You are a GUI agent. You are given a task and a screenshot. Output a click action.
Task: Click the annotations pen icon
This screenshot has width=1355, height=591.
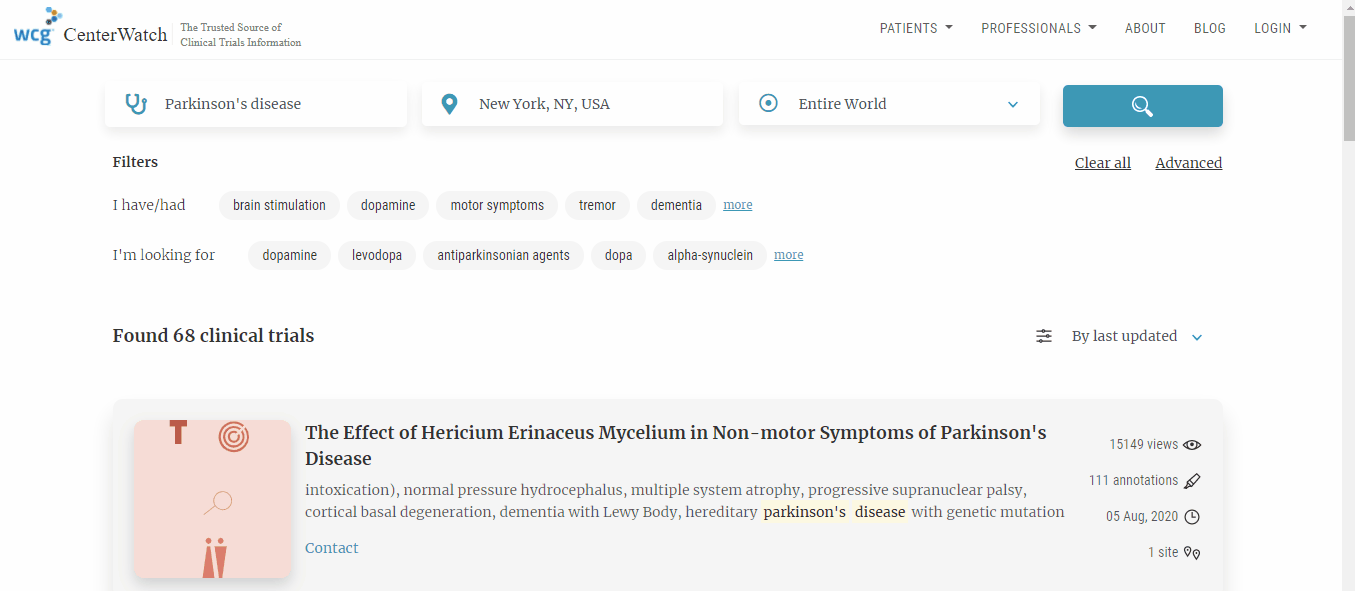(x=1192, y=481)
